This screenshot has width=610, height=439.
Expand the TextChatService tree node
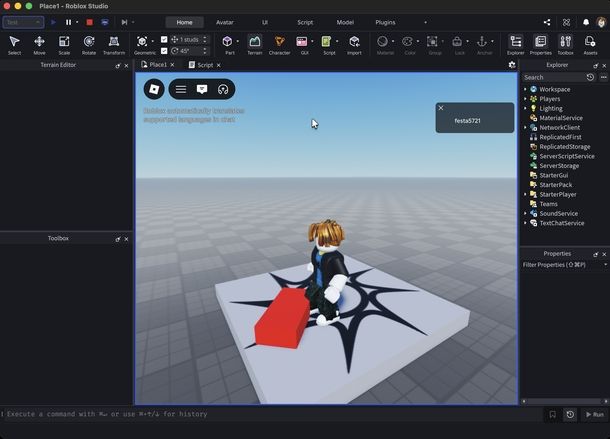coord(525,223)
